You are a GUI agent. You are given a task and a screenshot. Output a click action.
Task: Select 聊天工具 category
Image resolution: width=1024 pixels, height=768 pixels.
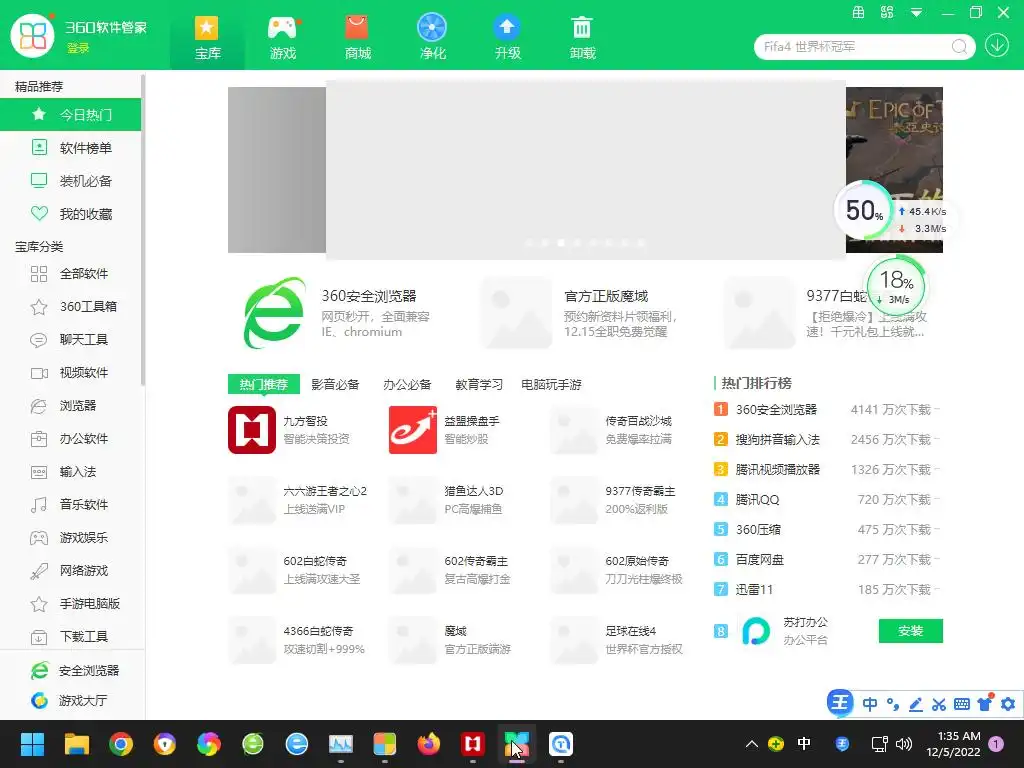(71, 340)
